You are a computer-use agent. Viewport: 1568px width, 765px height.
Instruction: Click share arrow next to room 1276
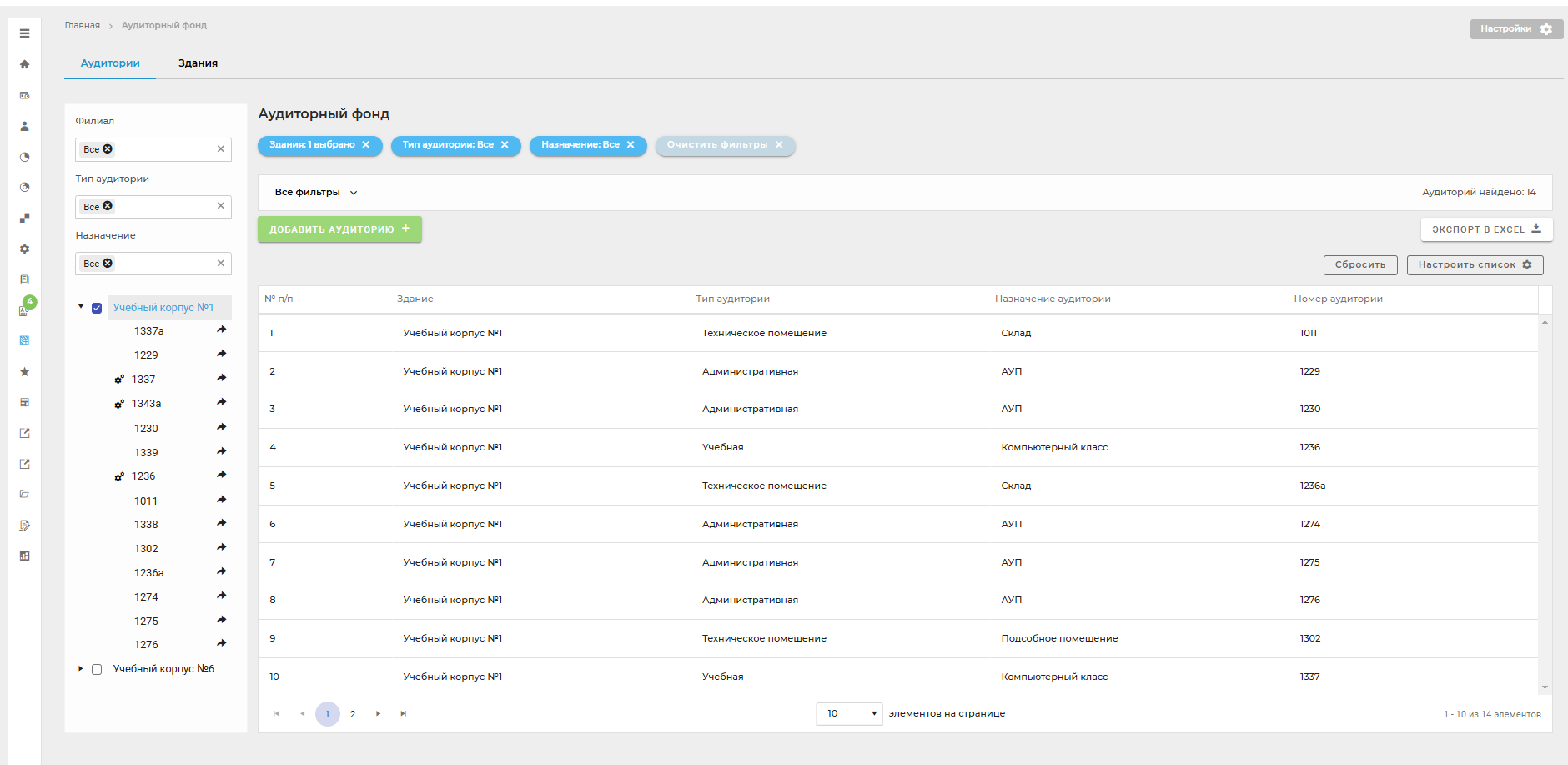222,643
